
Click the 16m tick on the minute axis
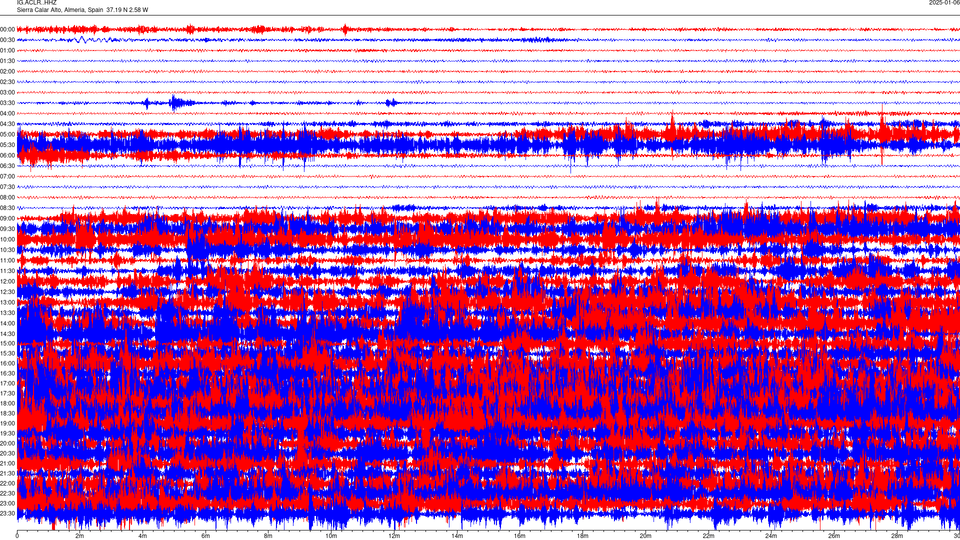click(x=520, y=536)
